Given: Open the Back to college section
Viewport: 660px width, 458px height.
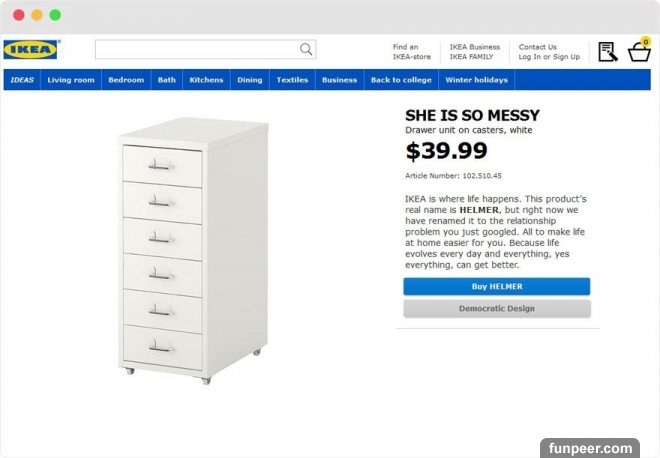Looking at the screenshot, I should coord(401,80).
